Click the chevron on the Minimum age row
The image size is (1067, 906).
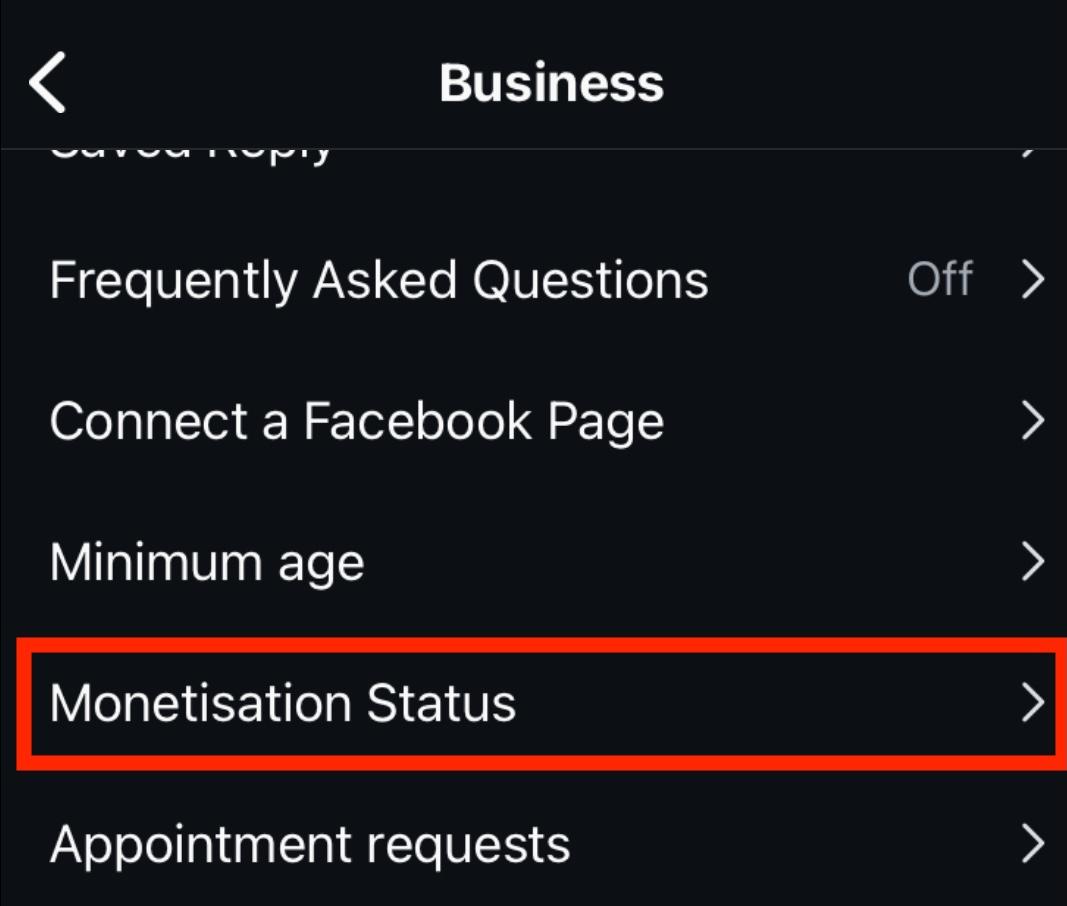[x=1032, y=563]
